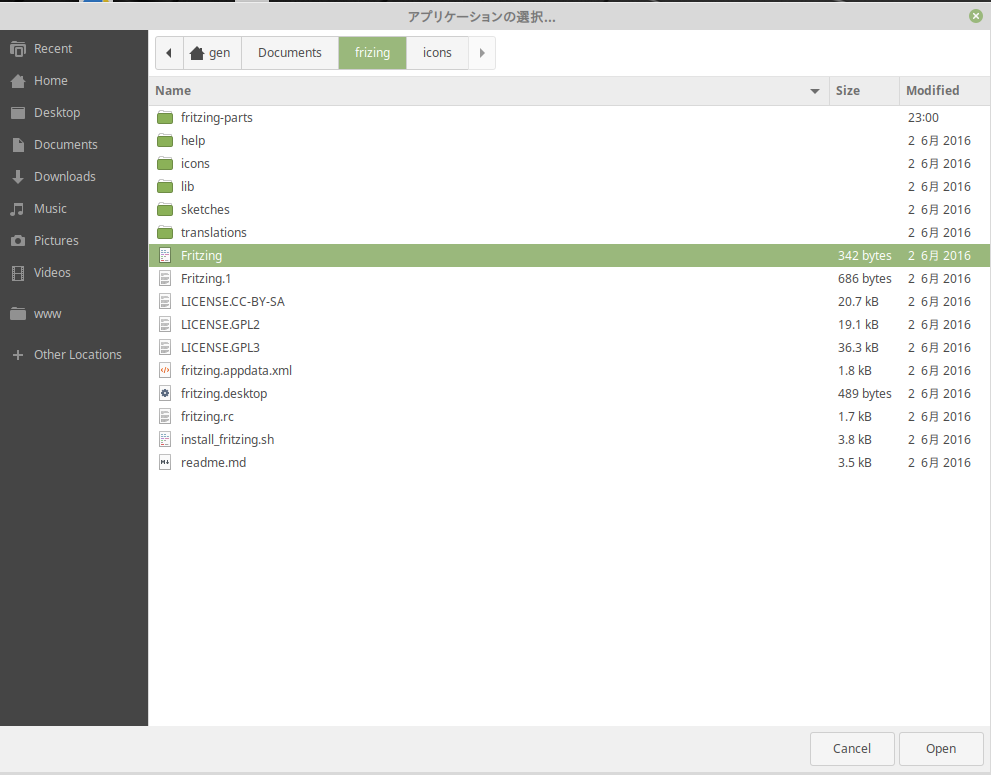Sort by the Modified column header

[944, 91]
